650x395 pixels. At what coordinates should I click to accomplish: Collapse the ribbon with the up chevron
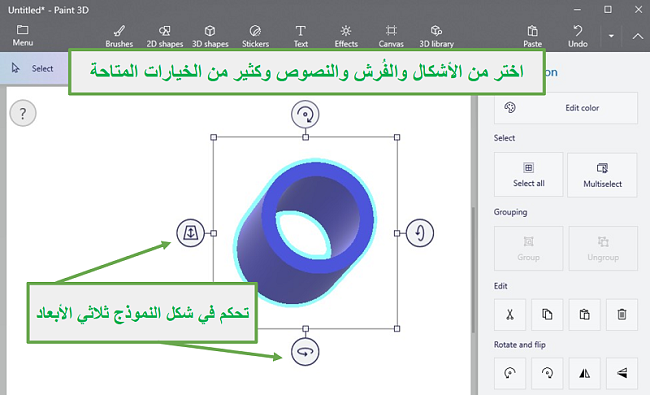point(638,36)
